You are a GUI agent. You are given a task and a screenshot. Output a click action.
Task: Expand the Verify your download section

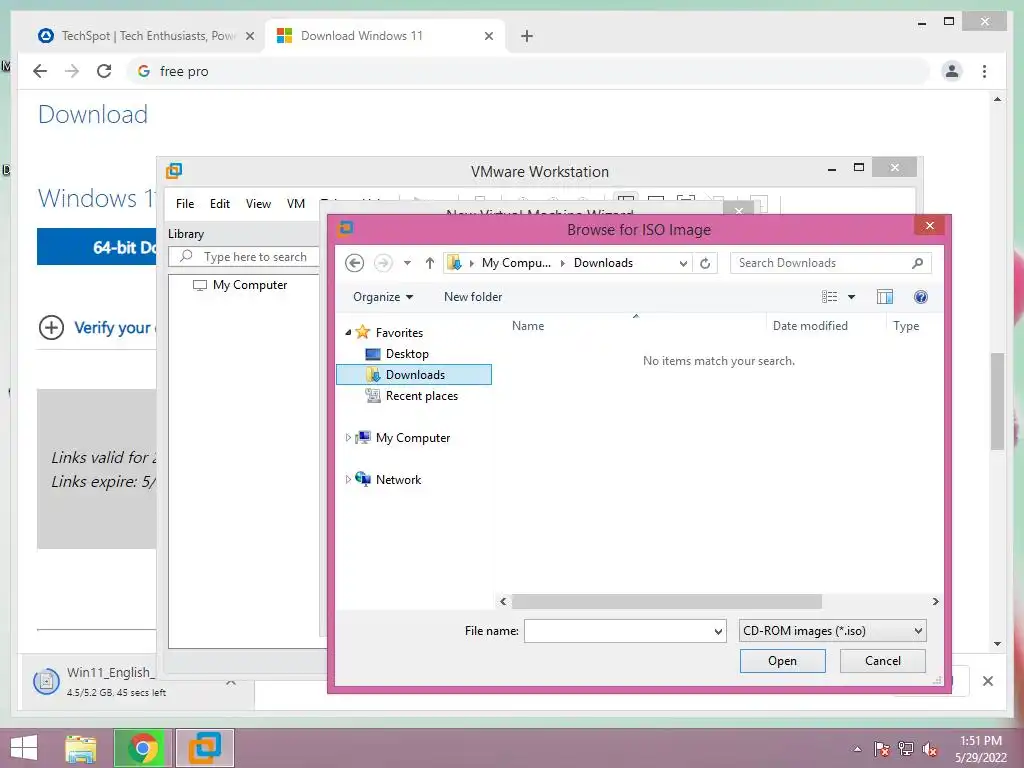point(51,328)
